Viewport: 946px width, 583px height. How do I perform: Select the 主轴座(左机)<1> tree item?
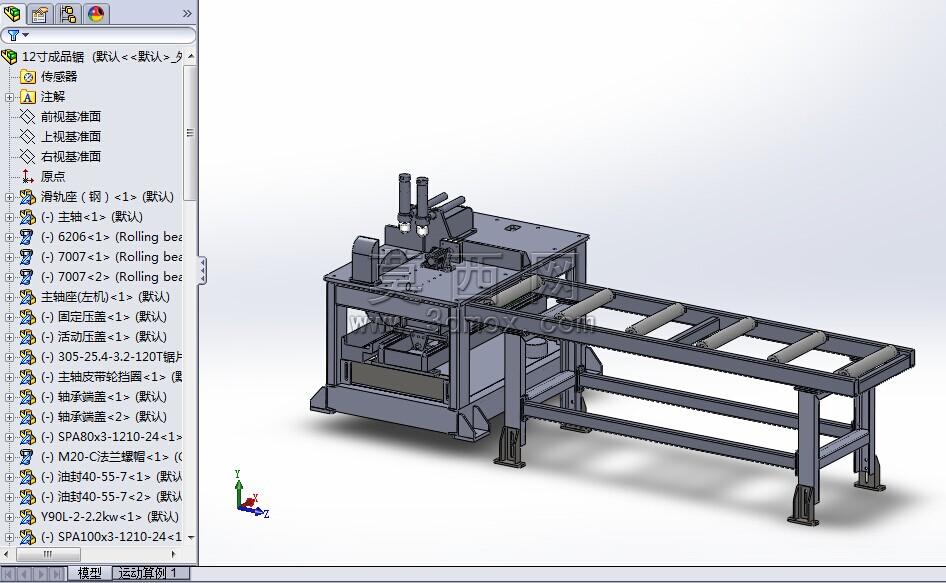click(x=105, y=296)
